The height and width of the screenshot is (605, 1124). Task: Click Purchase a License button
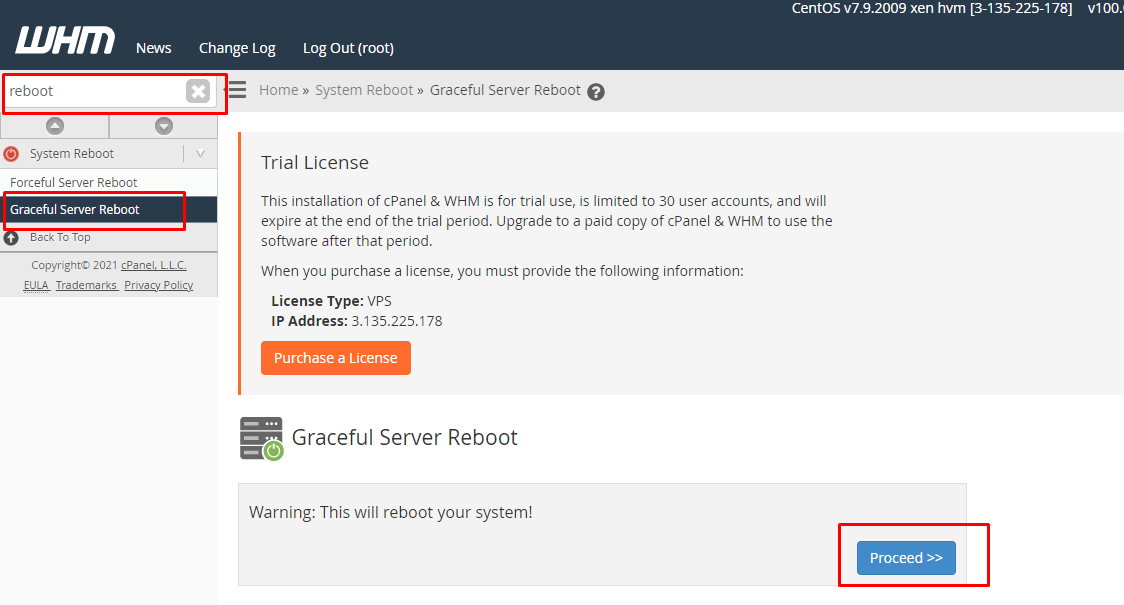point(335,358)
